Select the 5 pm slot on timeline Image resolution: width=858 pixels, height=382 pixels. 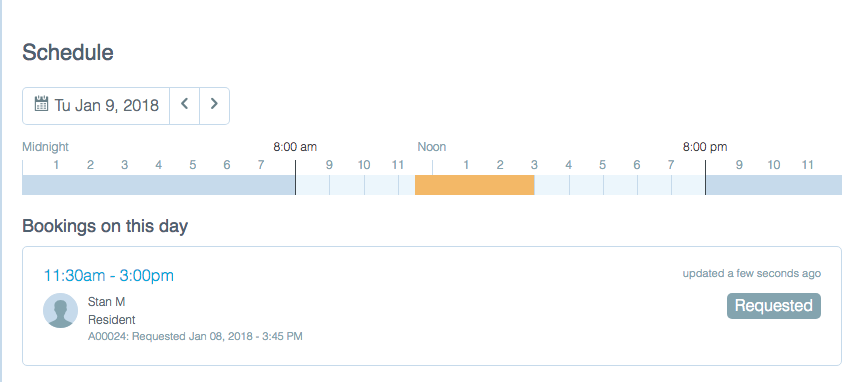(x=621, y=185)
